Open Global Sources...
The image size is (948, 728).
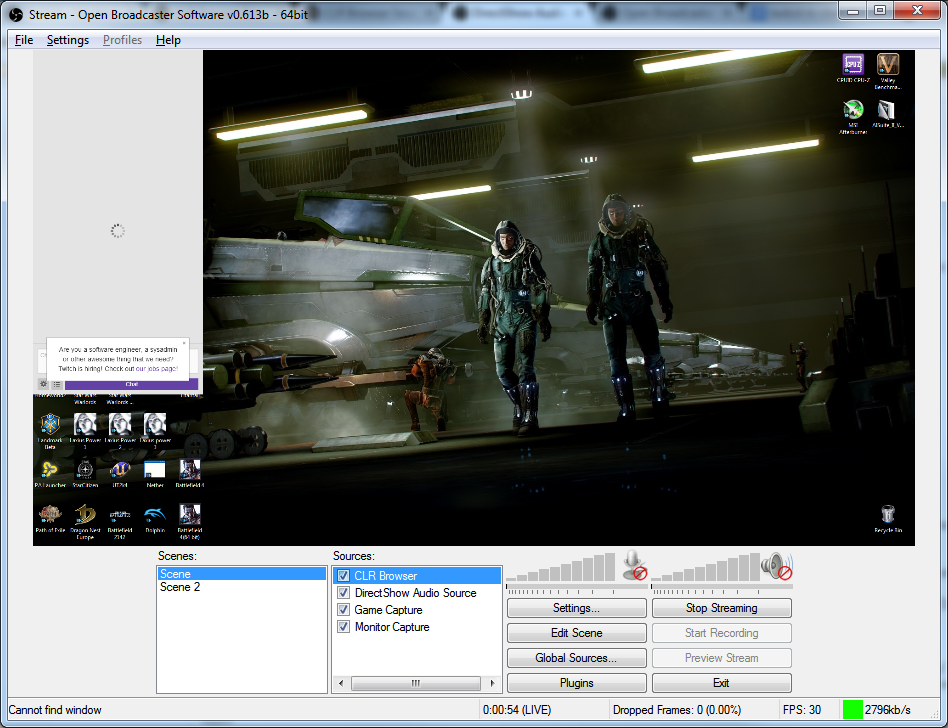point(576,658)
